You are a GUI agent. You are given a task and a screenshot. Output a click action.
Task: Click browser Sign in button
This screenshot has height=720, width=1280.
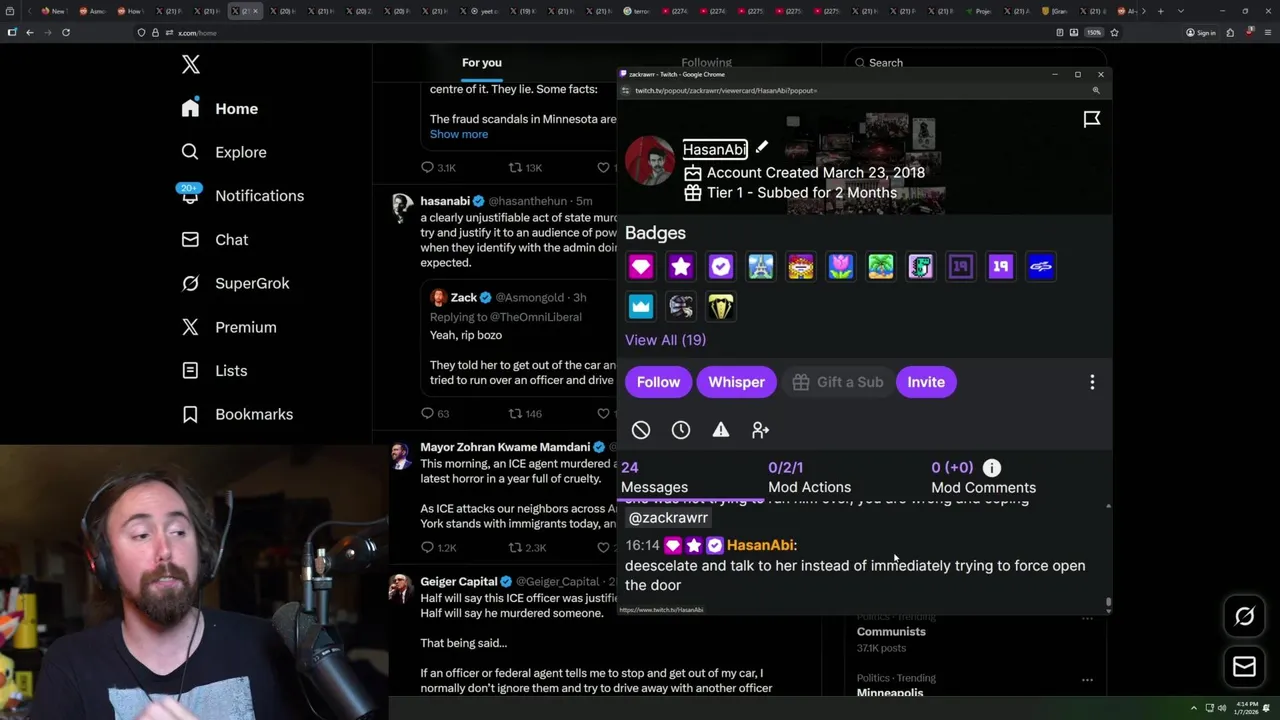(x=1201, y=33)
